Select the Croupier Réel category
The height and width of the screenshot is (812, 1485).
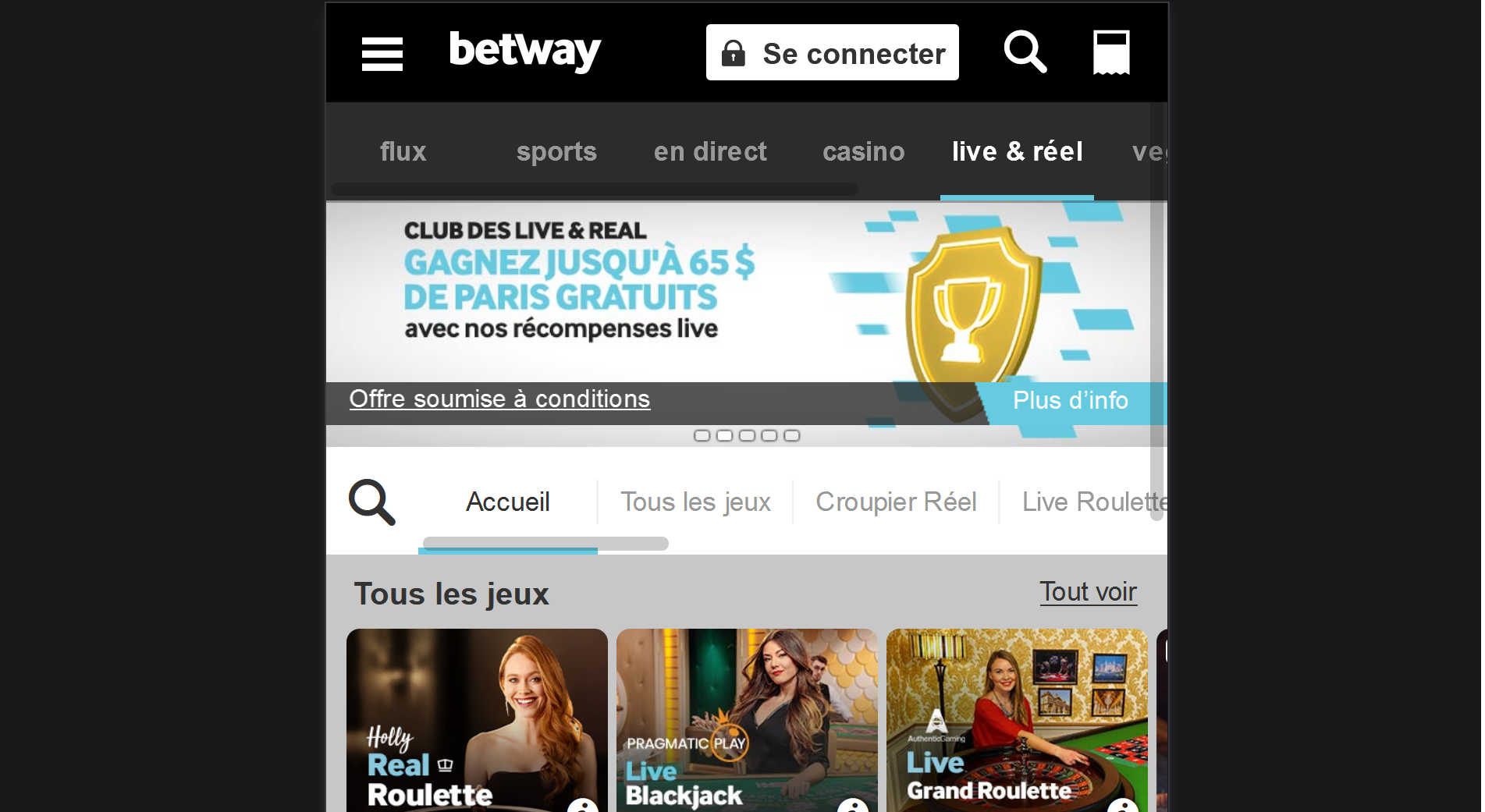coord(896,502)
